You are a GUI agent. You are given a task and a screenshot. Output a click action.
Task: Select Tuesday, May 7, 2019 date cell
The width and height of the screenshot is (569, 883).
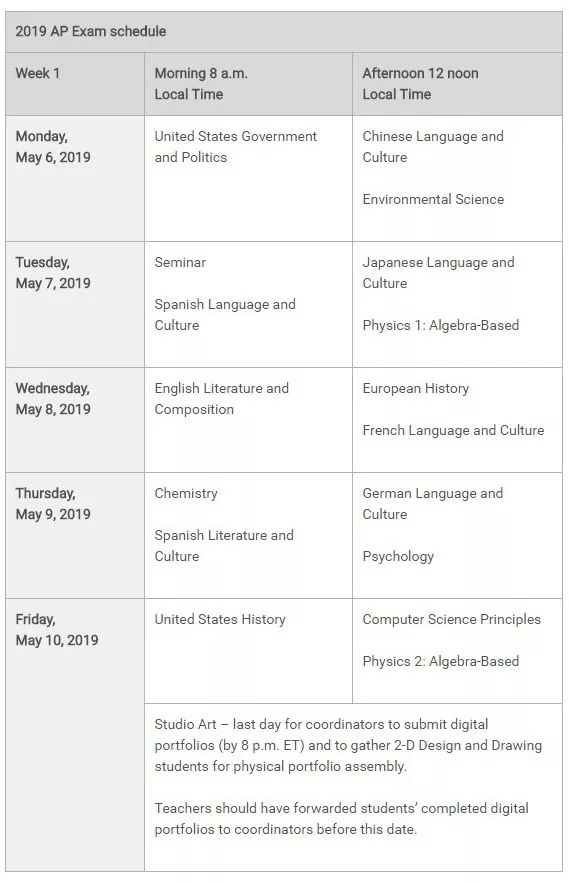75,305
